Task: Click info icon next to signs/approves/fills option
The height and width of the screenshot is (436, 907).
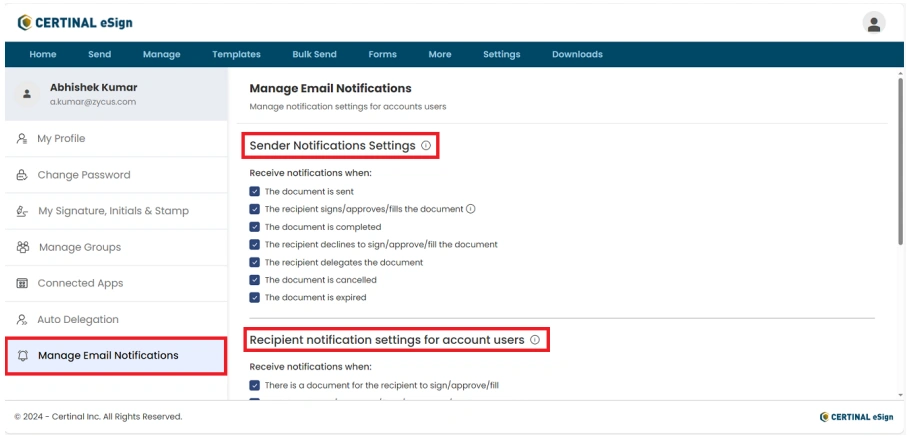Action: (x=471, y=209)
